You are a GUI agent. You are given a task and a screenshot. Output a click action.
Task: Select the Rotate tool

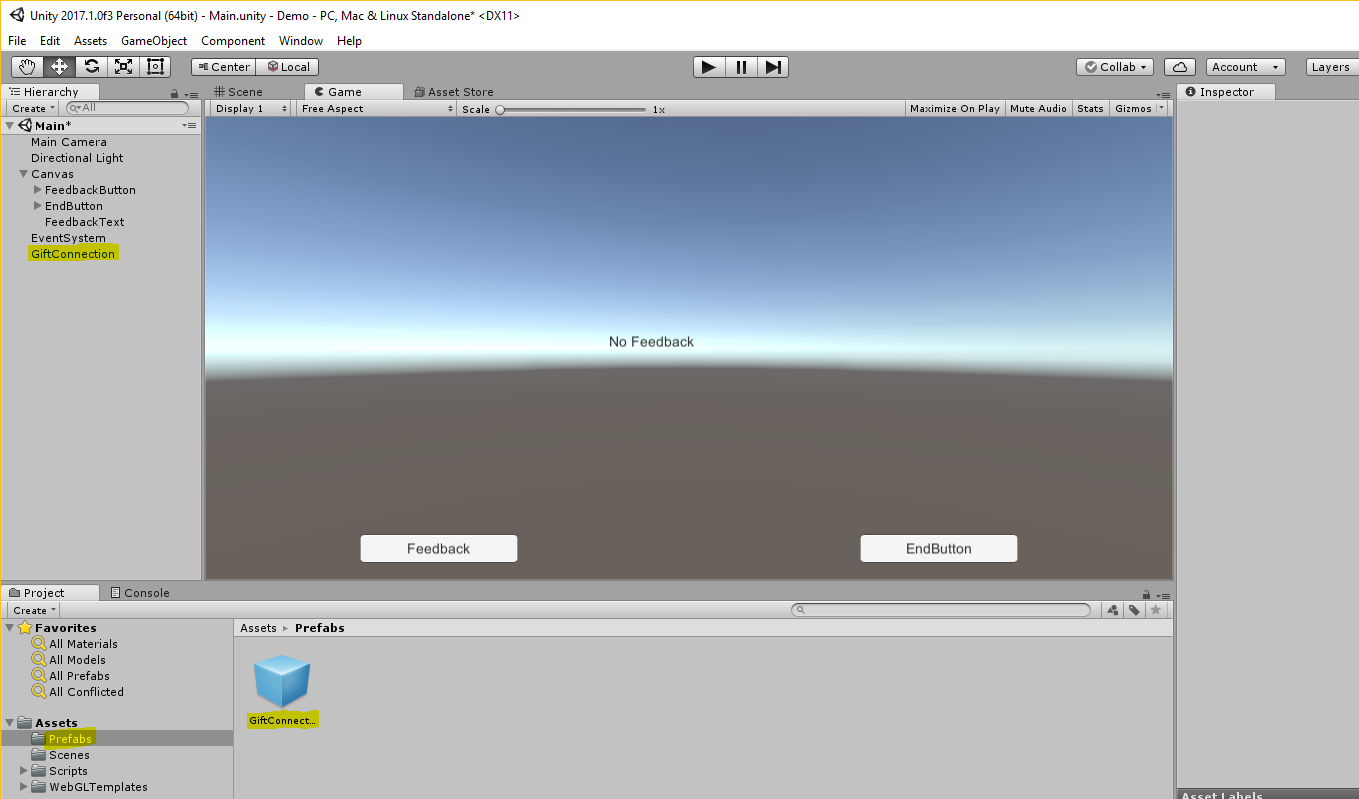coord(92,67)
